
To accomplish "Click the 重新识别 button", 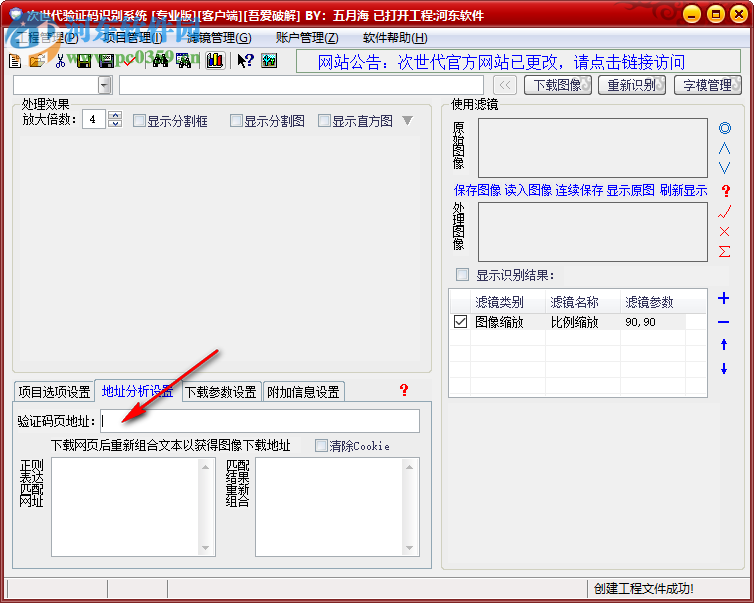I will click(x=632, y=85).
